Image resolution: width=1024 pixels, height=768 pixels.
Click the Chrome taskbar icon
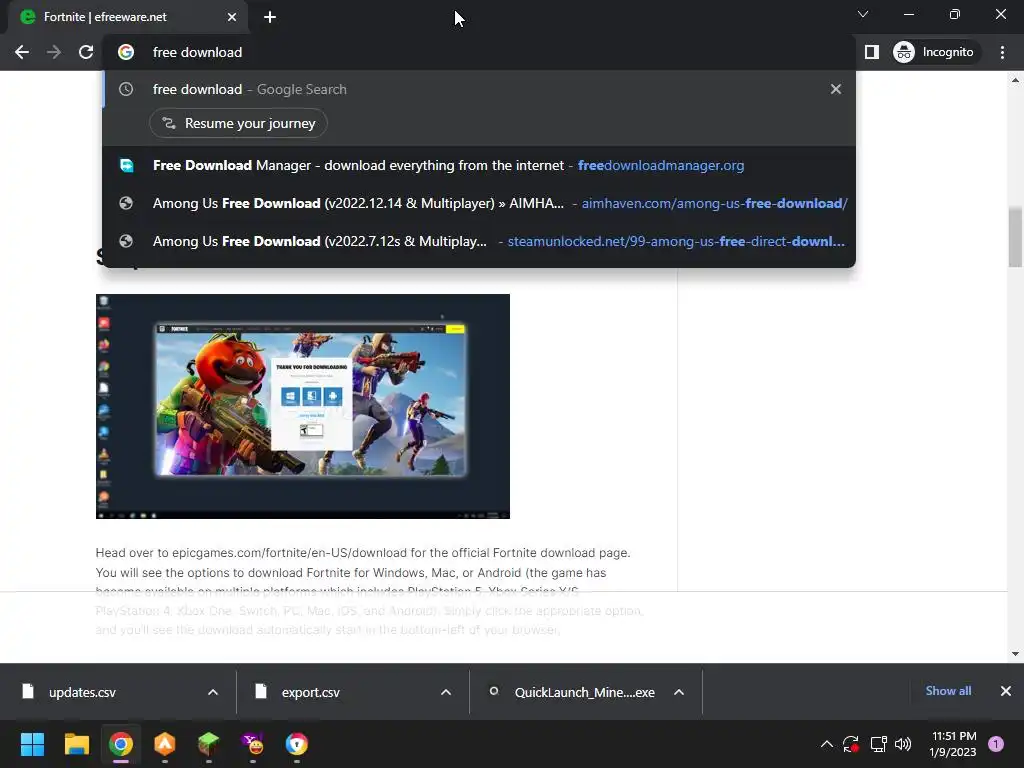(x=121, y=744)
